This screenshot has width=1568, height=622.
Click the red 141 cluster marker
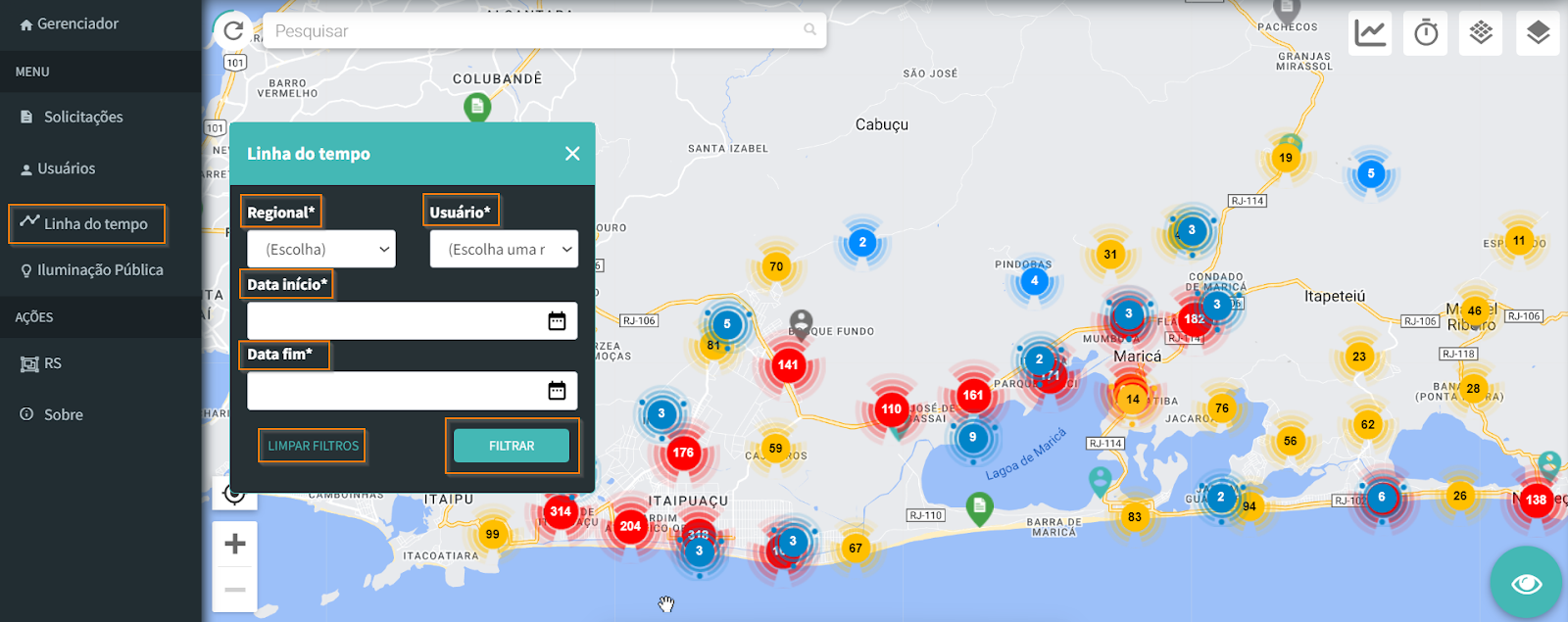click(x=788, y=364)
